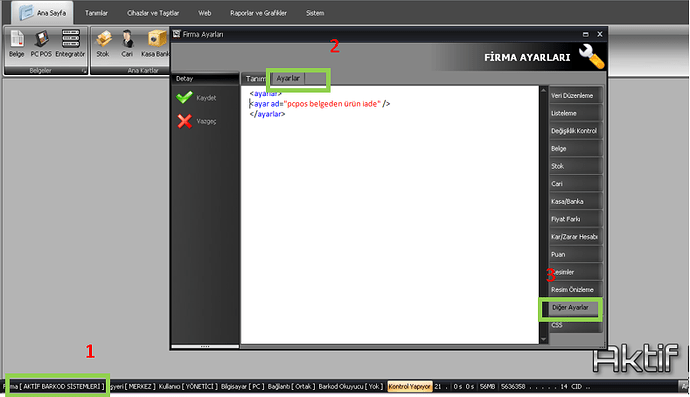Open the Kasa Banka safe icon
The image size is (690, 397).
pyautogui.click(x=155, y=44)
